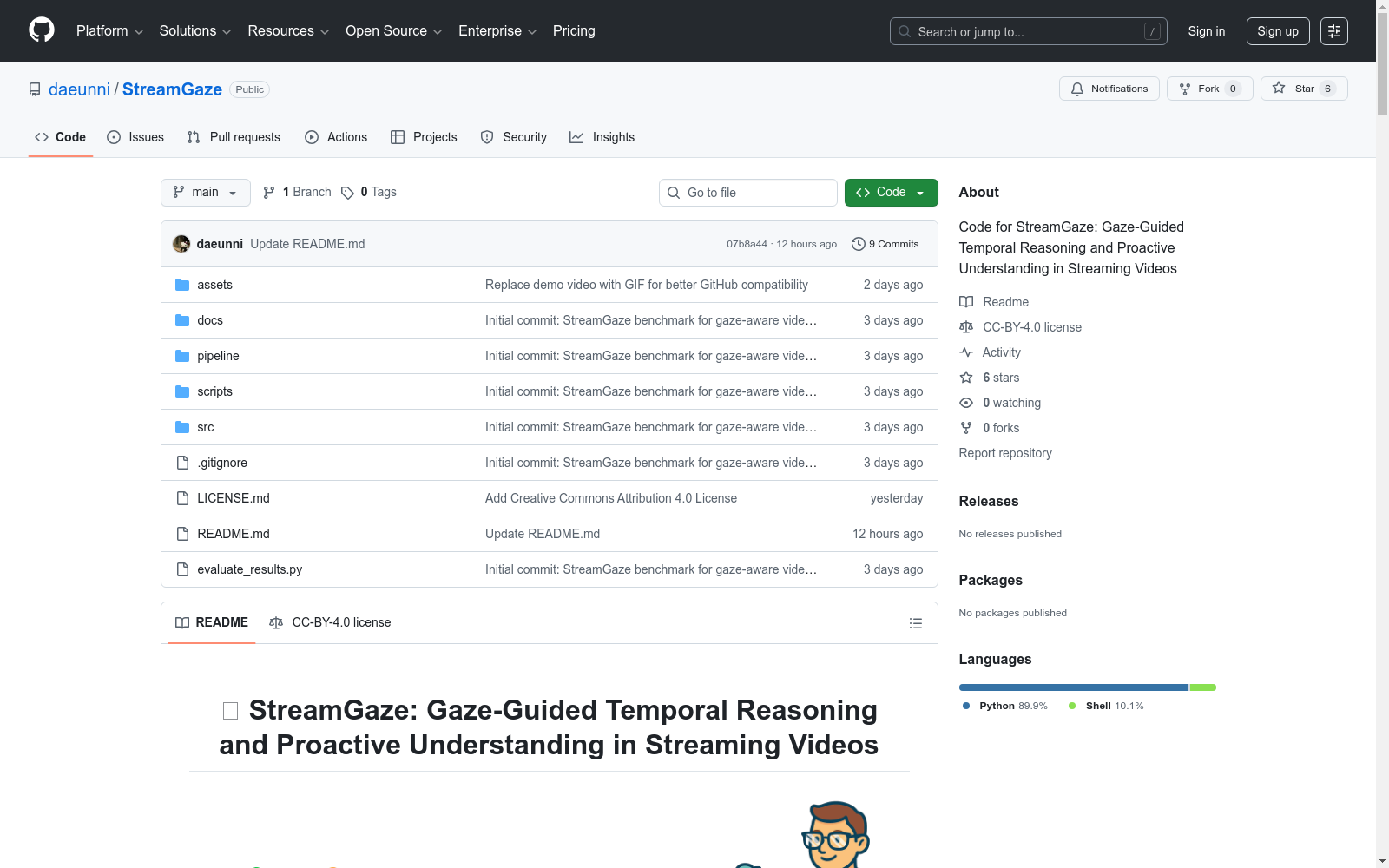This screenshot has width=1389, height=868.
Task: Switch to the Pull requests tab
Action: pos(234,137)
